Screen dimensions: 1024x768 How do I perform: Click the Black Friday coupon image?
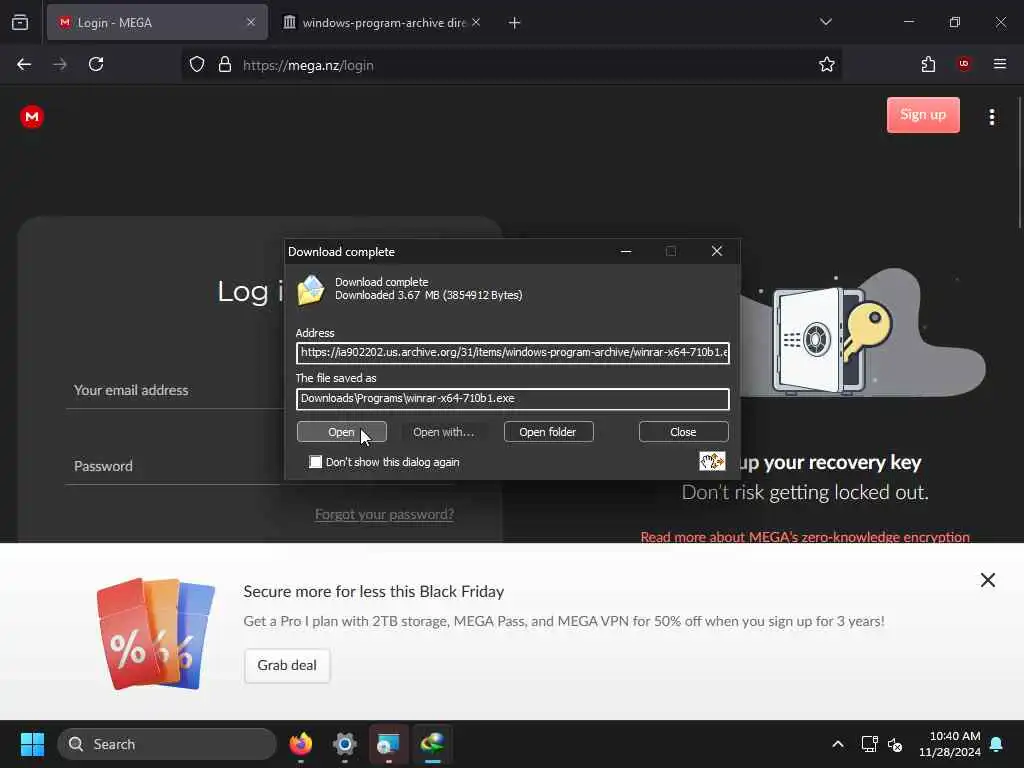click(155, 633)
